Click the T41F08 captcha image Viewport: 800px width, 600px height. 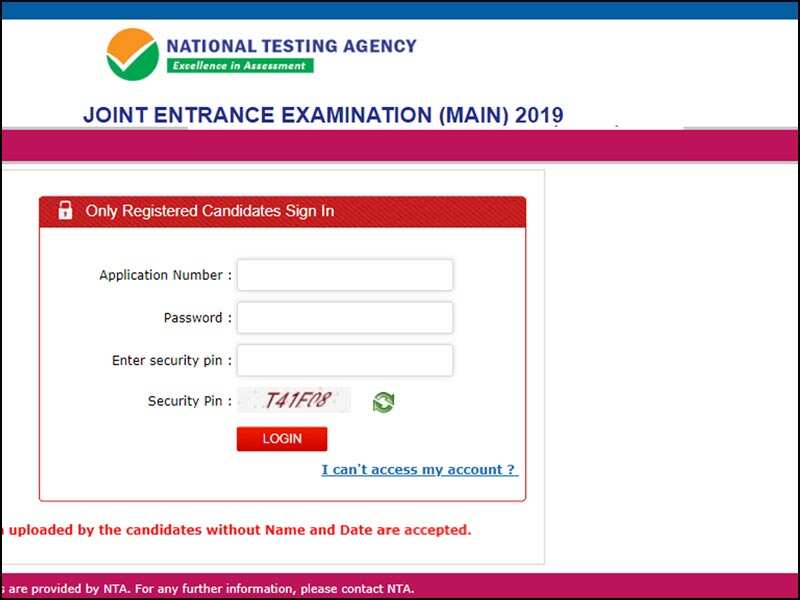(x=294, y=401)
